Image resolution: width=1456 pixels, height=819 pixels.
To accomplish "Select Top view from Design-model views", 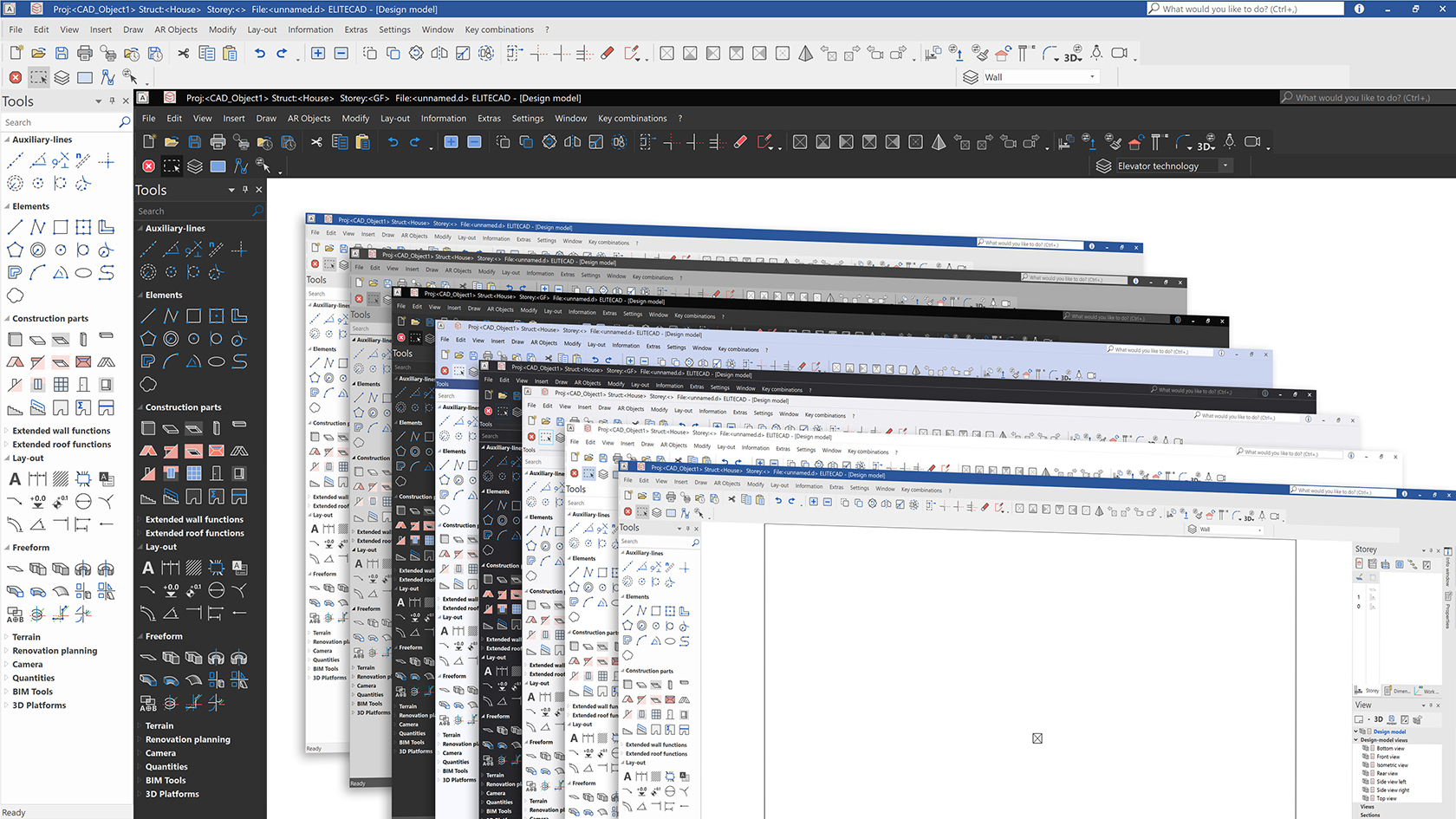I will coord(1388,799).
